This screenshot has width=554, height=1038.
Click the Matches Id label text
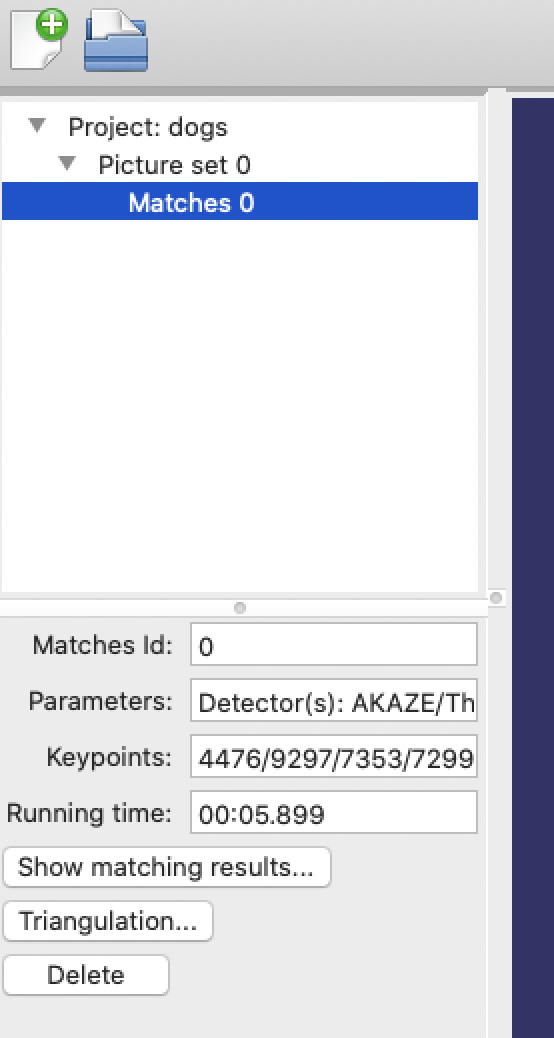(103, 645)
